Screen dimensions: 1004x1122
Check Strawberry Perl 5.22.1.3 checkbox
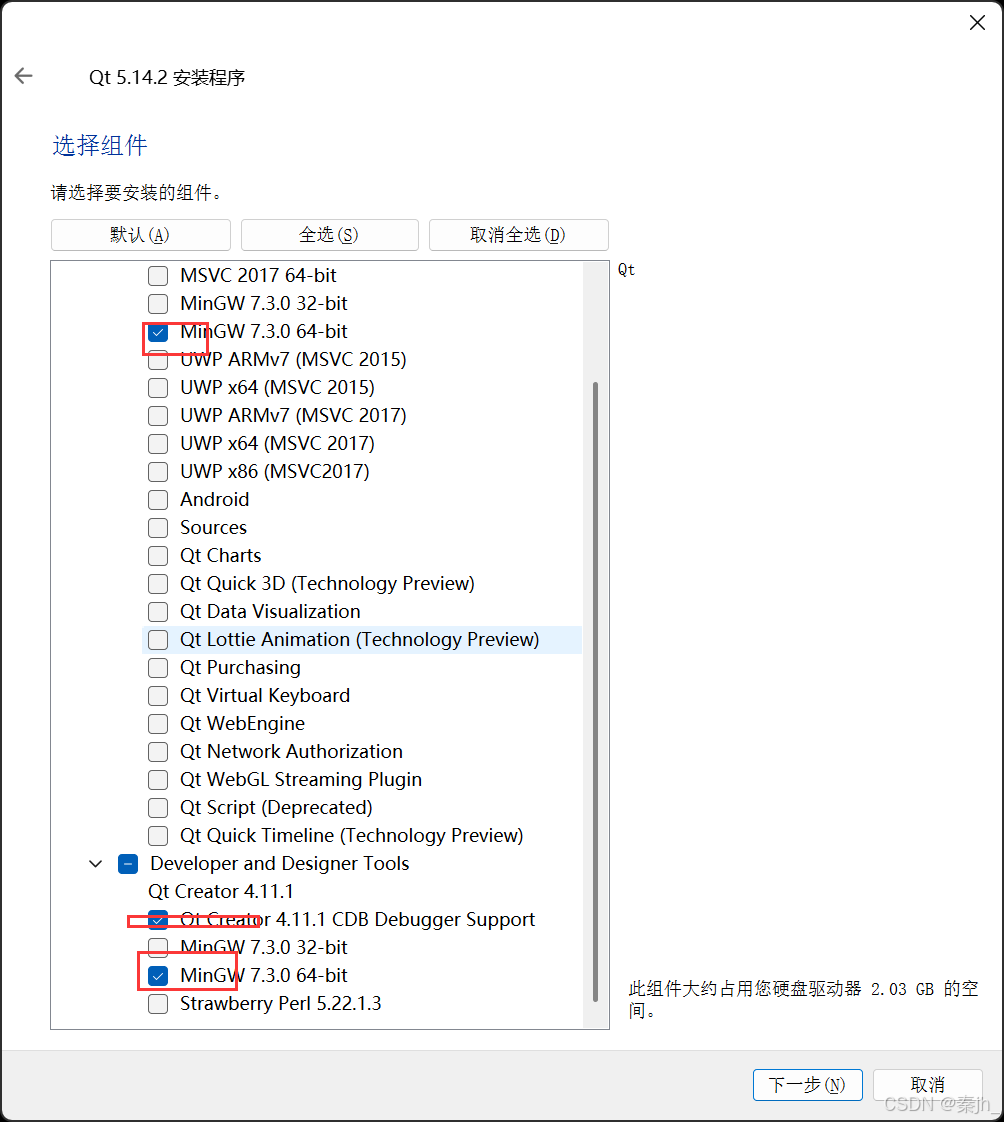click(x=157, y=1004)
